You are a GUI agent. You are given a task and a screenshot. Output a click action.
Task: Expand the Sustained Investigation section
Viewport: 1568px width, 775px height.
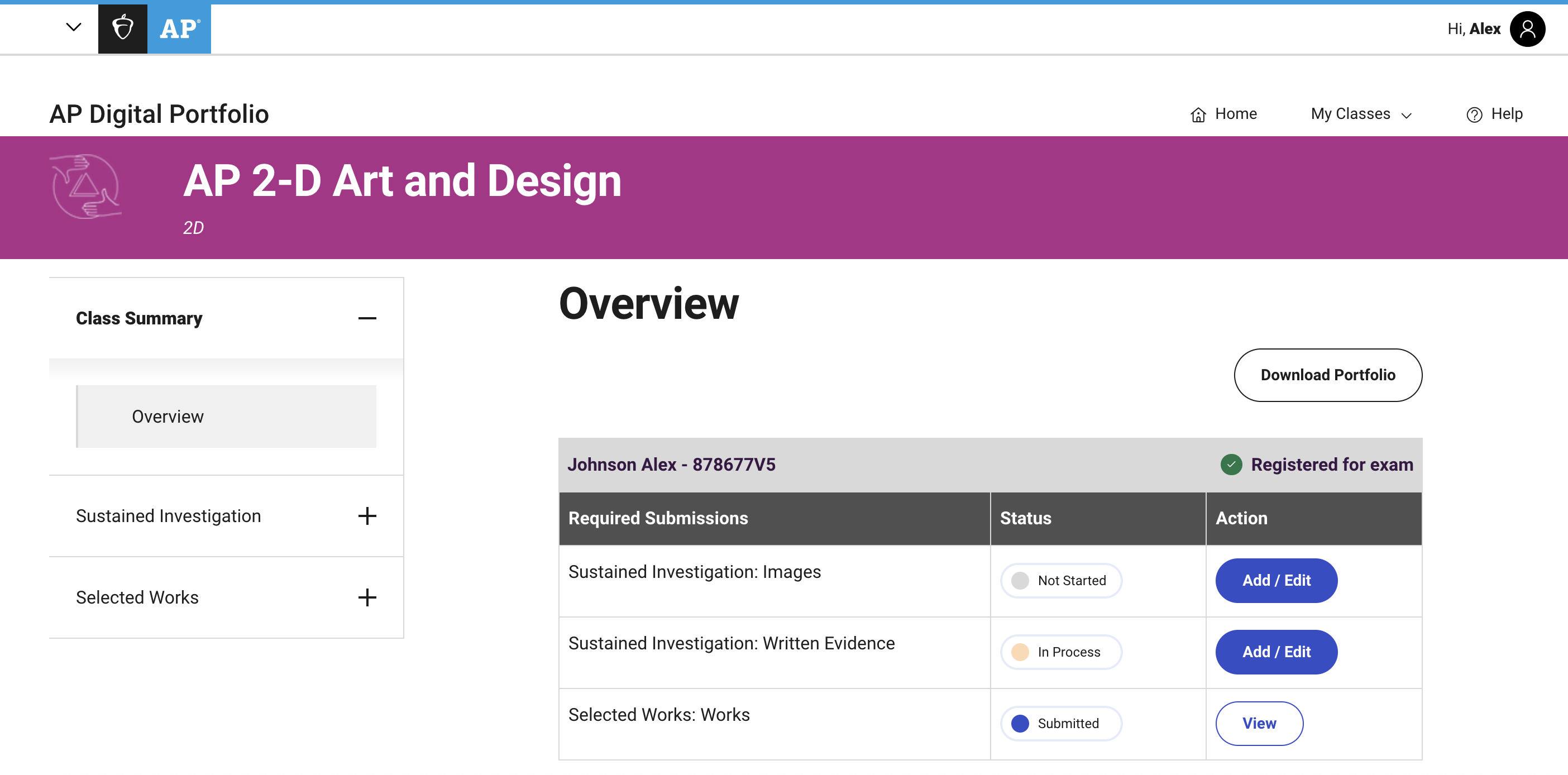click(x=367, y=516)
